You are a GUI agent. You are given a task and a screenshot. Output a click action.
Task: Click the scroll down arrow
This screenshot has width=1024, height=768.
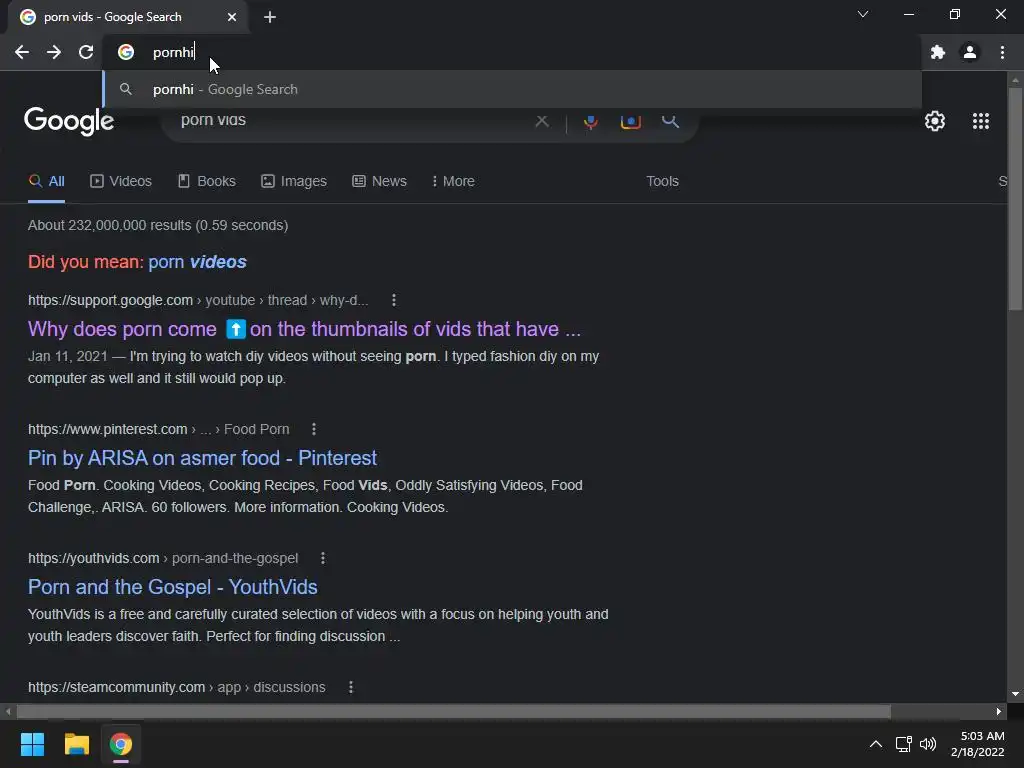(1015, 694)
